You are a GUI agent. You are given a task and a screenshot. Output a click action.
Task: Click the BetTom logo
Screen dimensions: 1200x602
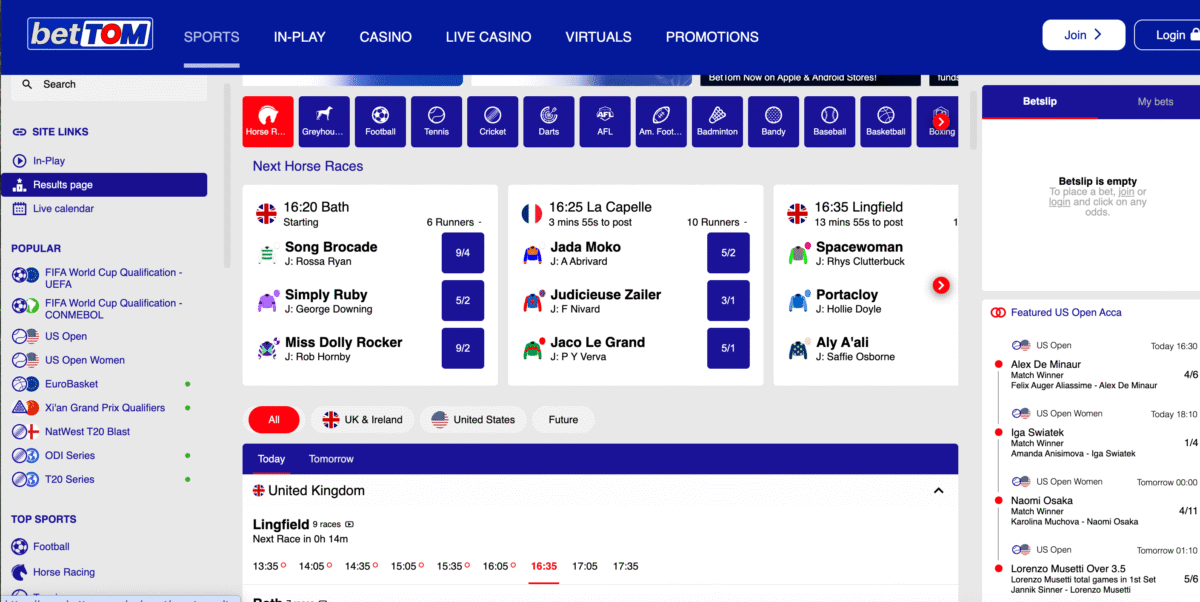tap(90, 35)
